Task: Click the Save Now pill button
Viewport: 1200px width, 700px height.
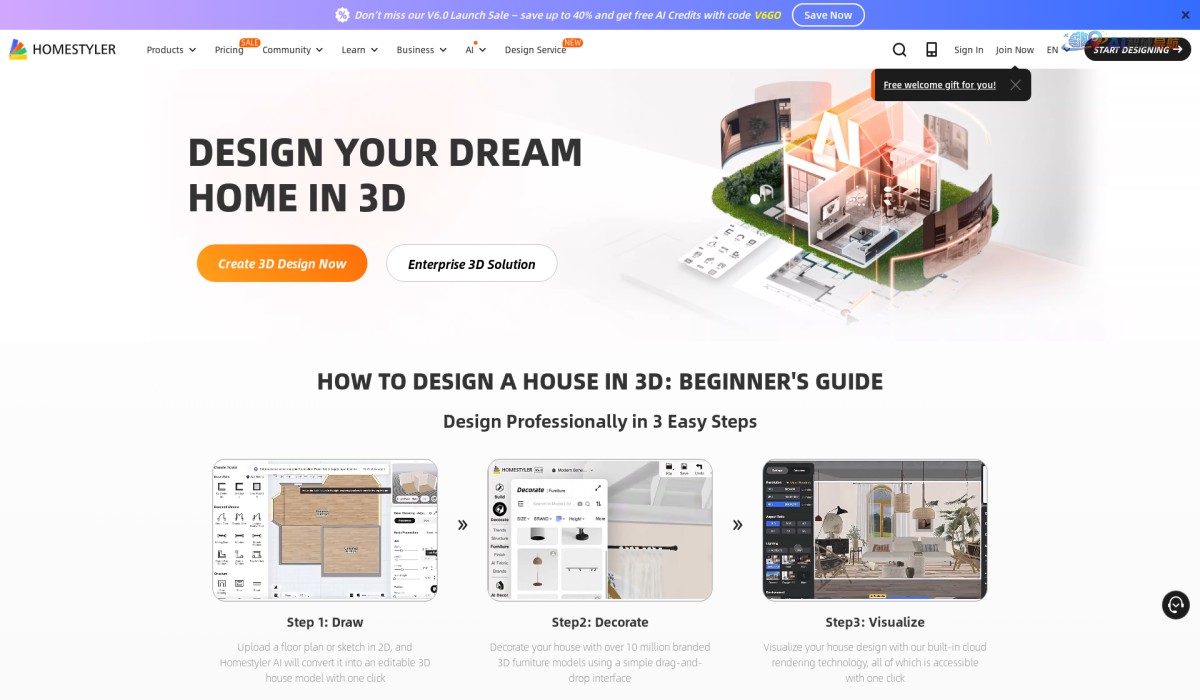Action: pyautogui.click(x=828, y=14)
